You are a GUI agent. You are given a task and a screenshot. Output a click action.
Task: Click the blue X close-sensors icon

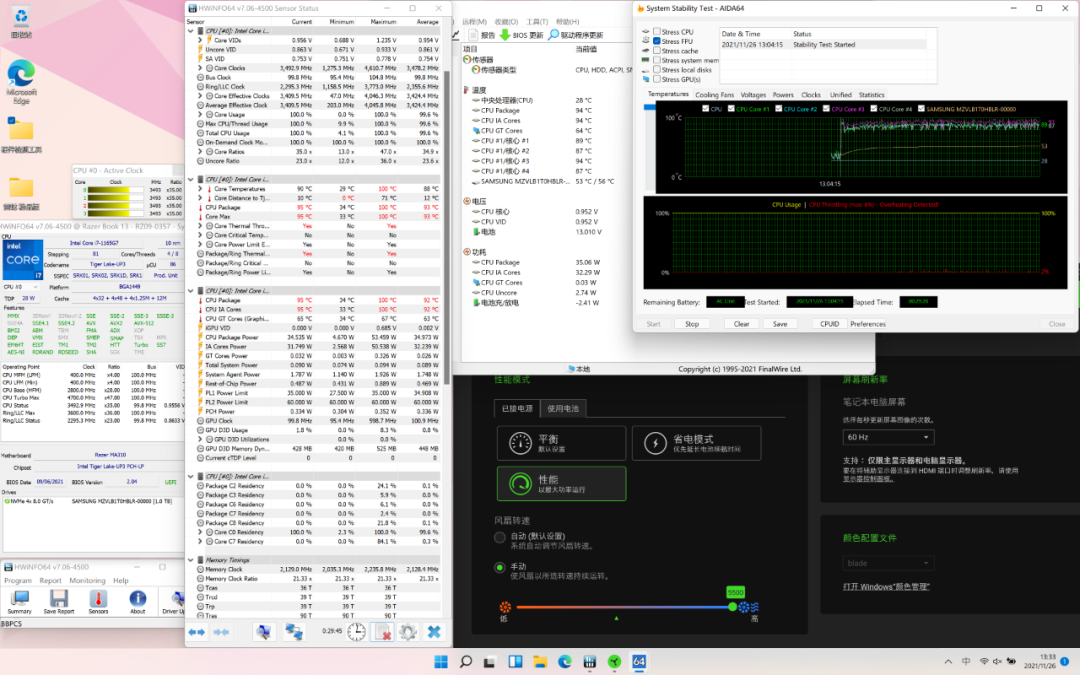pos(434,632)
